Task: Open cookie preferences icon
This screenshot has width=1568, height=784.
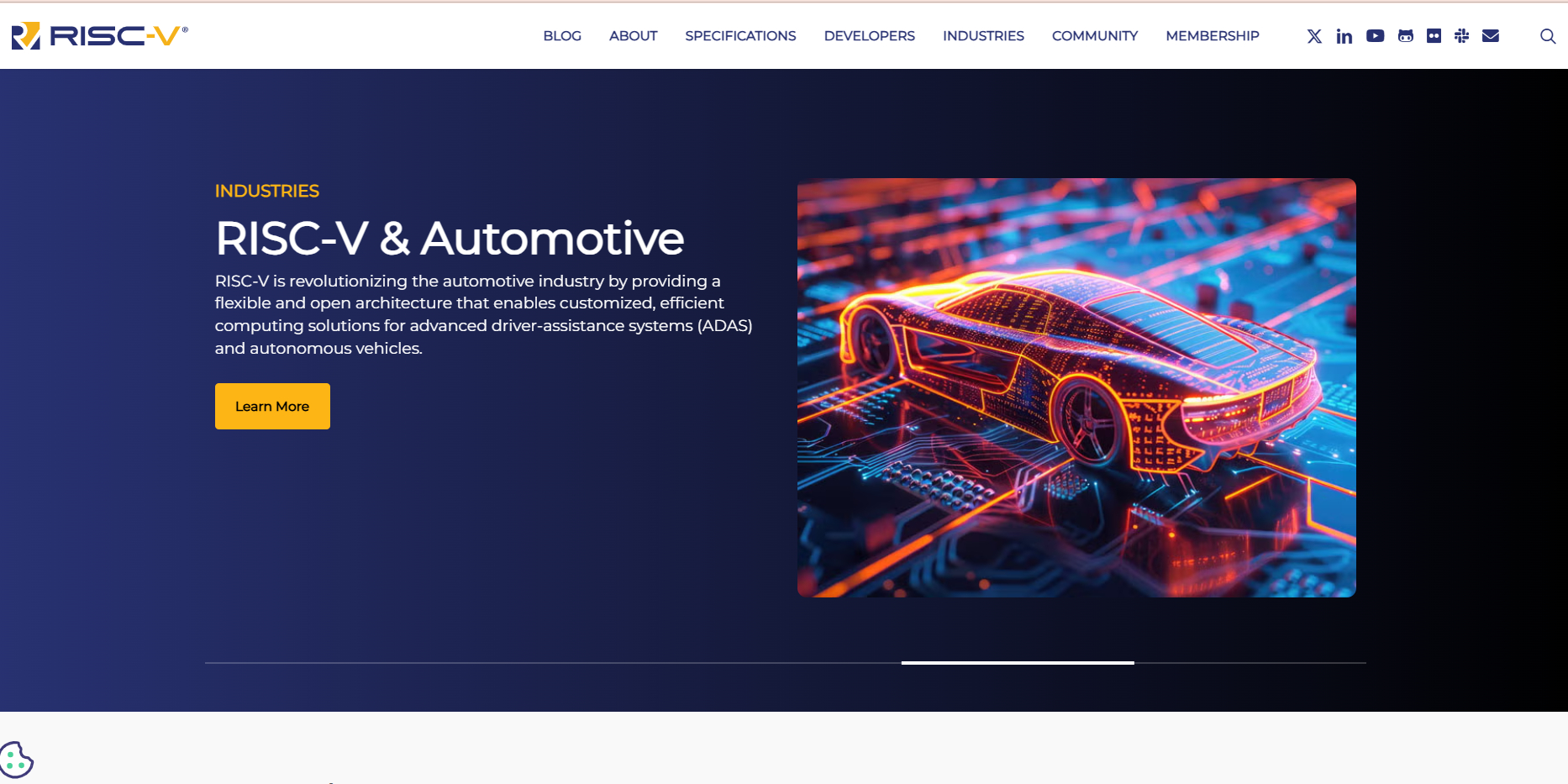Action: pyautogui.click(x=16, y=760)
